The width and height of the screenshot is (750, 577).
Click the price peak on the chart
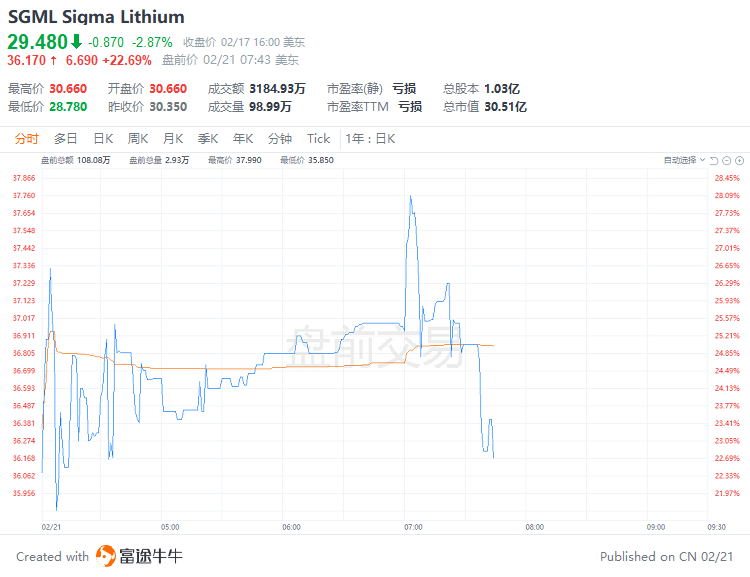(x=411, y=196)
